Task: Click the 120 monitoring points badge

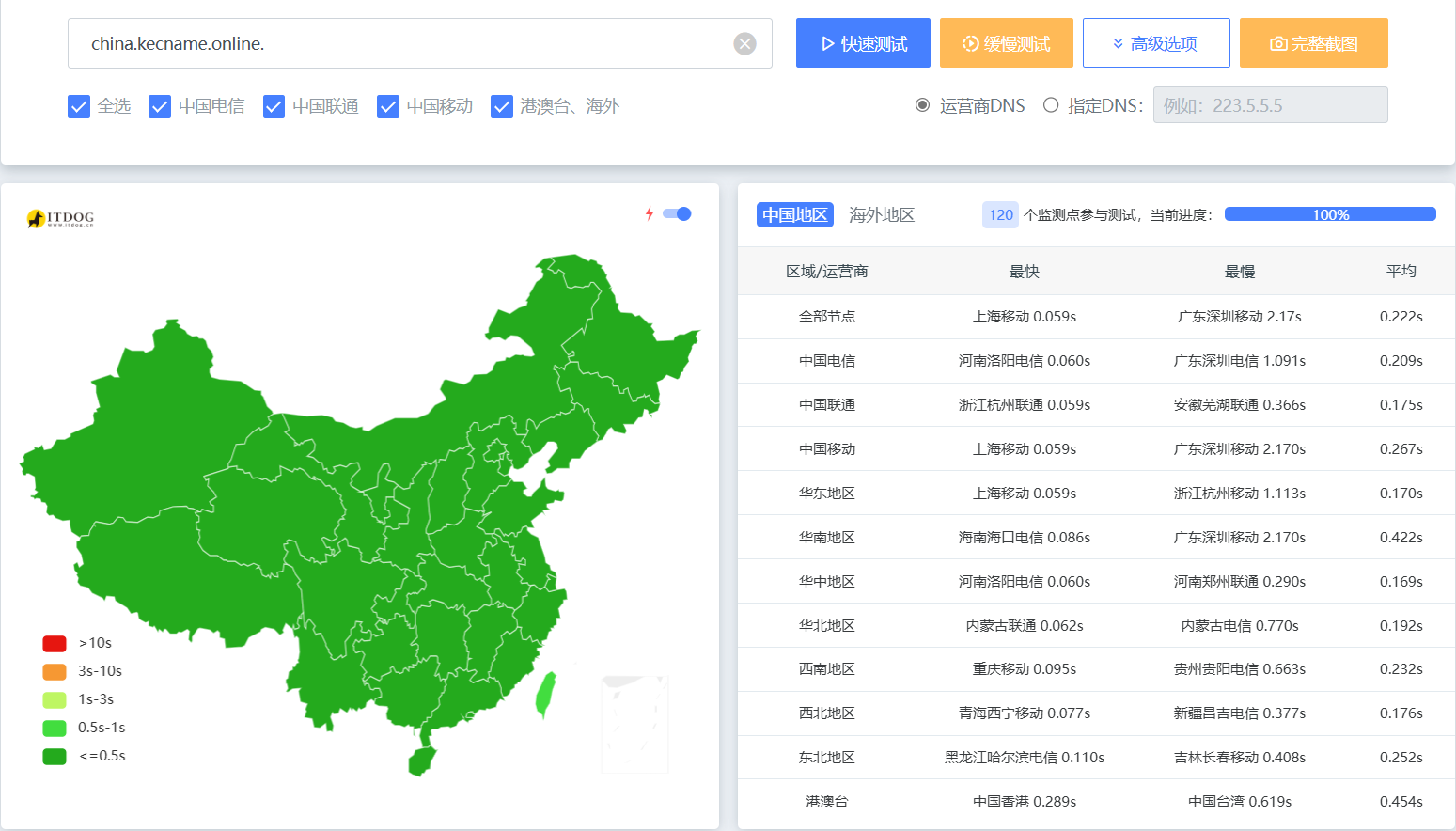Action: pos(1001,215)
